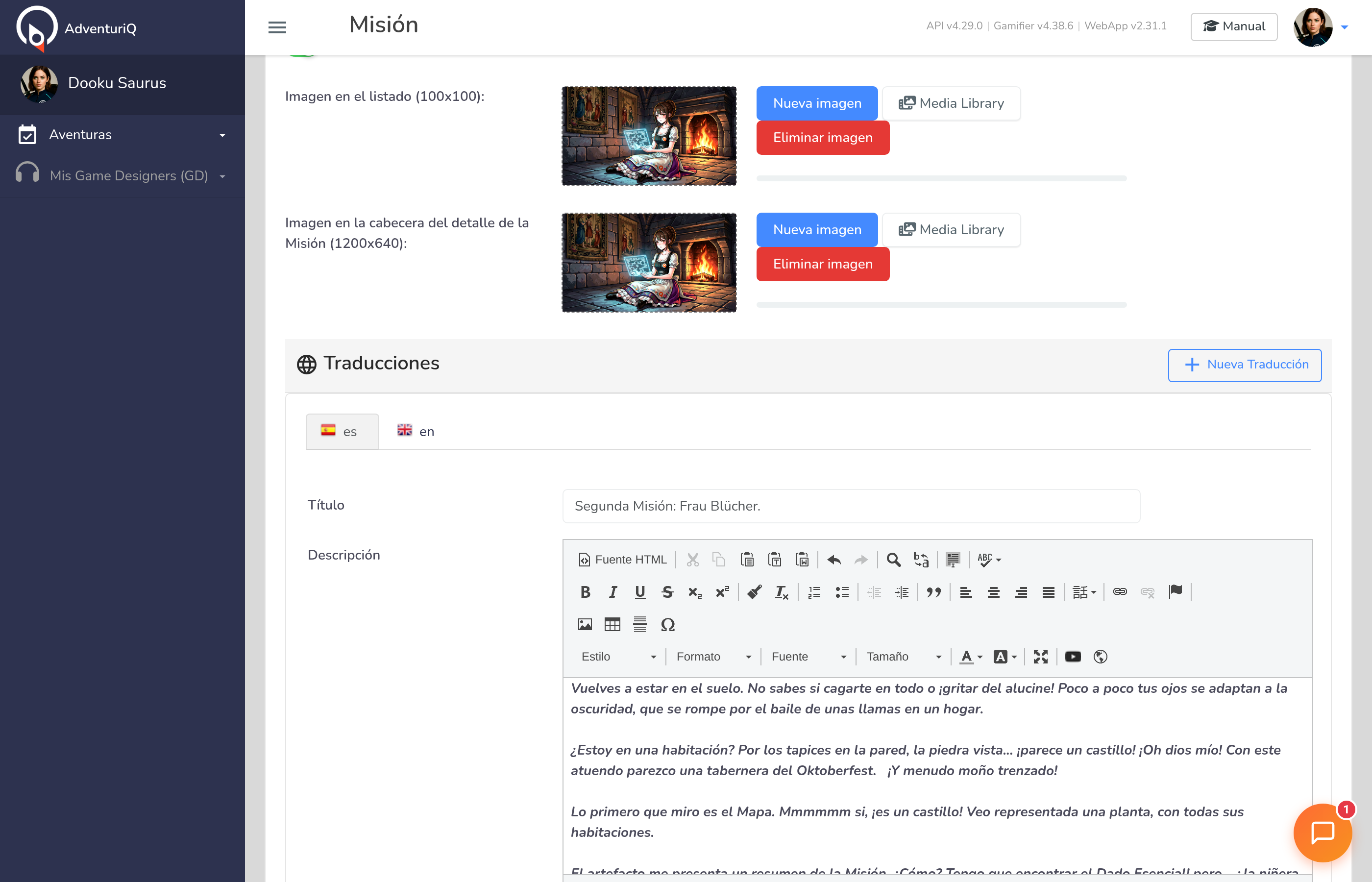Expand Mis Game Designers (GD) menu
This screenshot has width=1372, height=882.
(x=122, y=176)
